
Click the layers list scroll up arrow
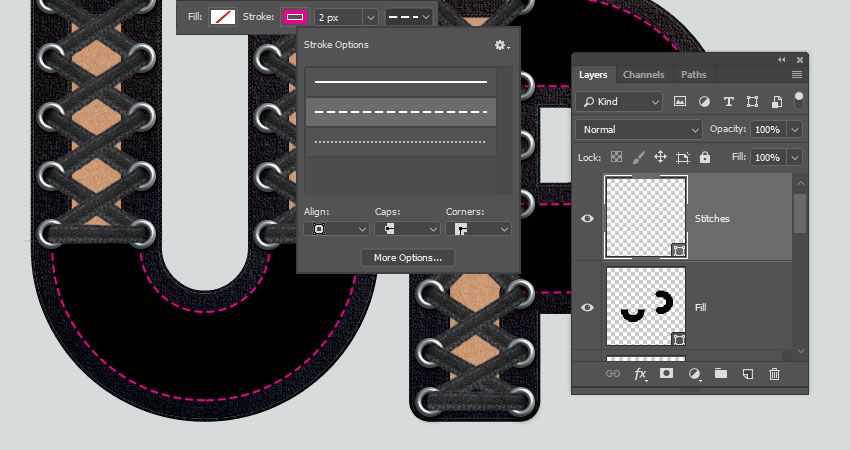point(800,183)
